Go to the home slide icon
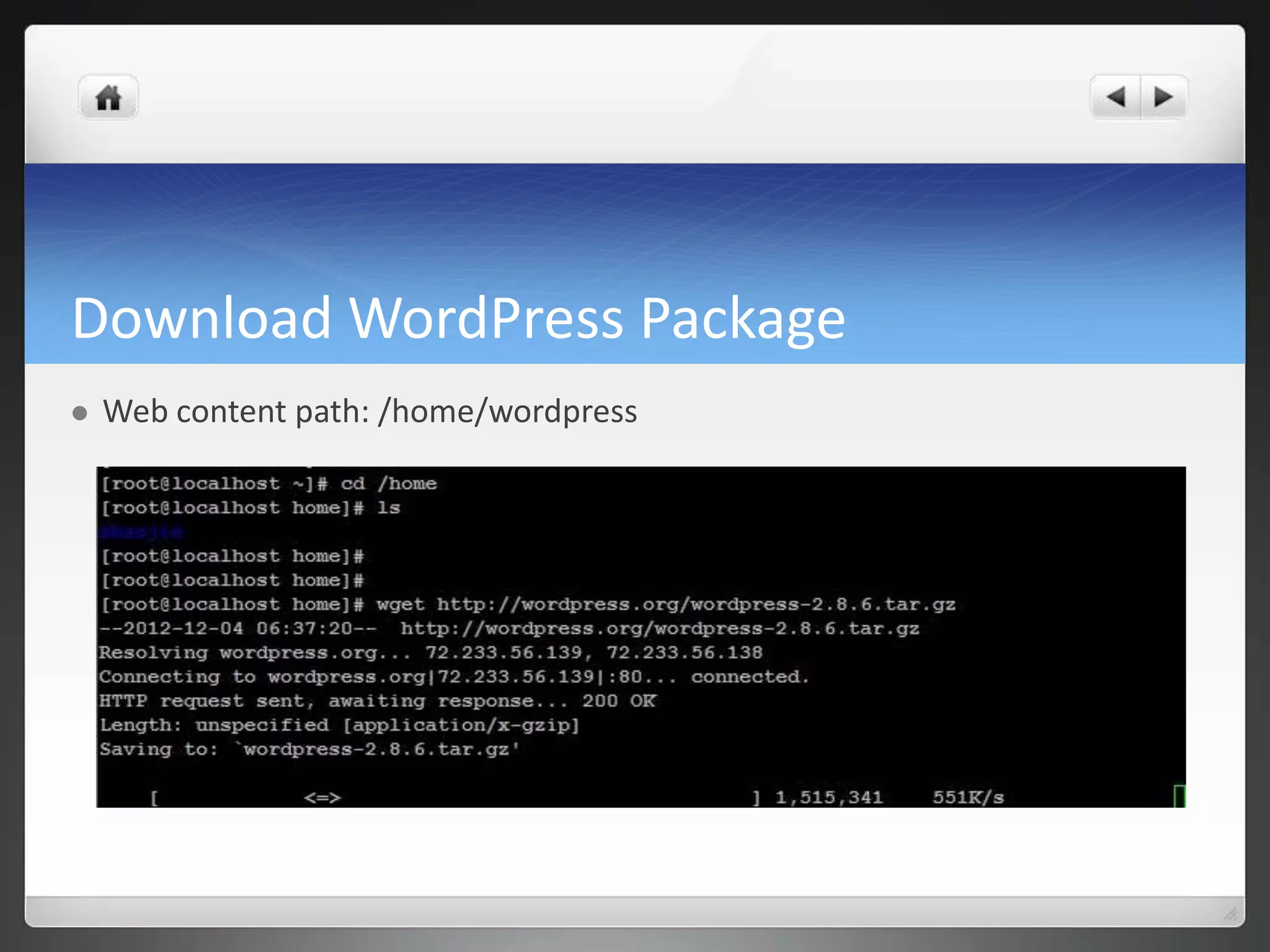 [x=108, y=97]
